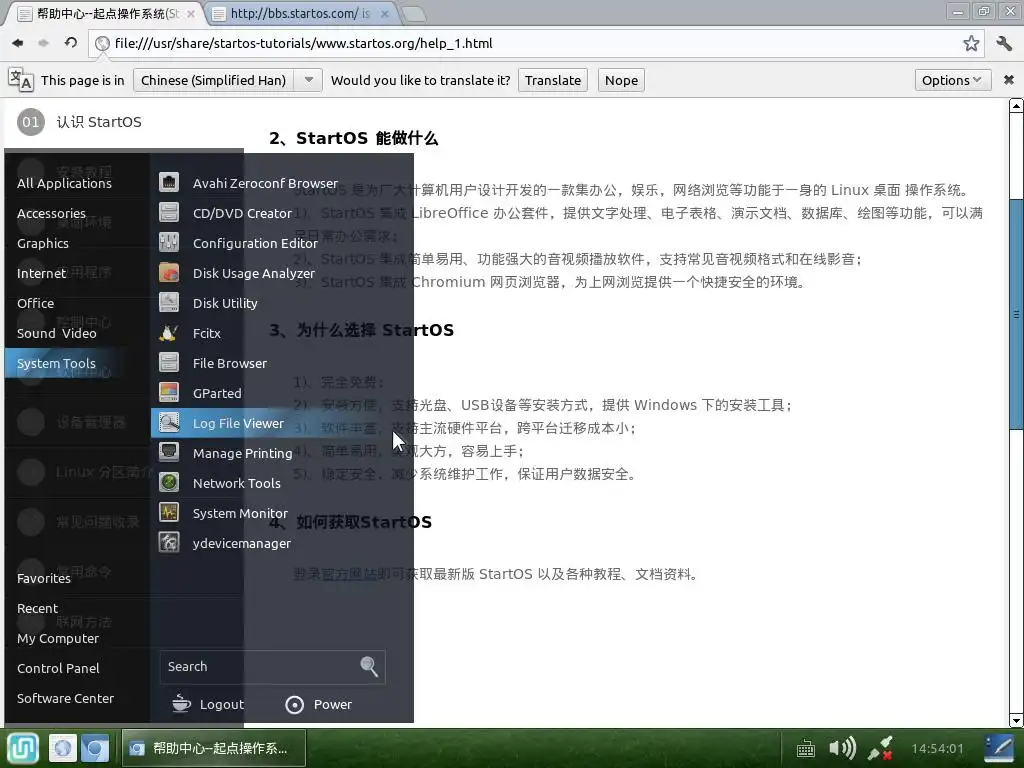Open the Configuration Editor icon
This screenshot has height=768, width=1024.
tap(168, 242)
